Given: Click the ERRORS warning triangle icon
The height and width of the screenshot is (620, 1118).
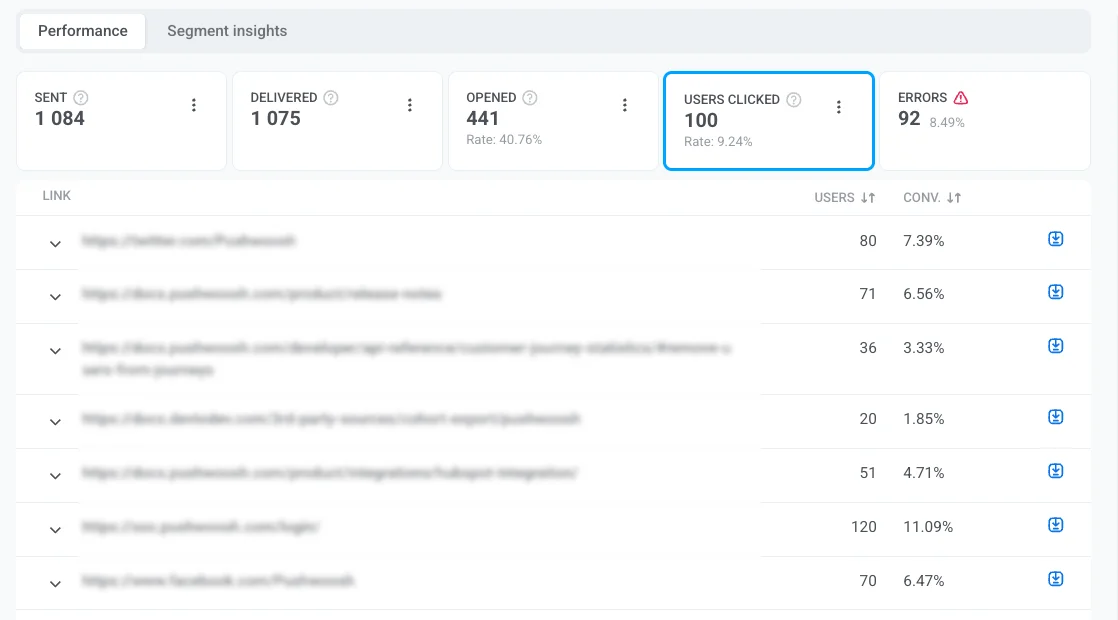Looking at the screenshot, I should pos(959,97).
